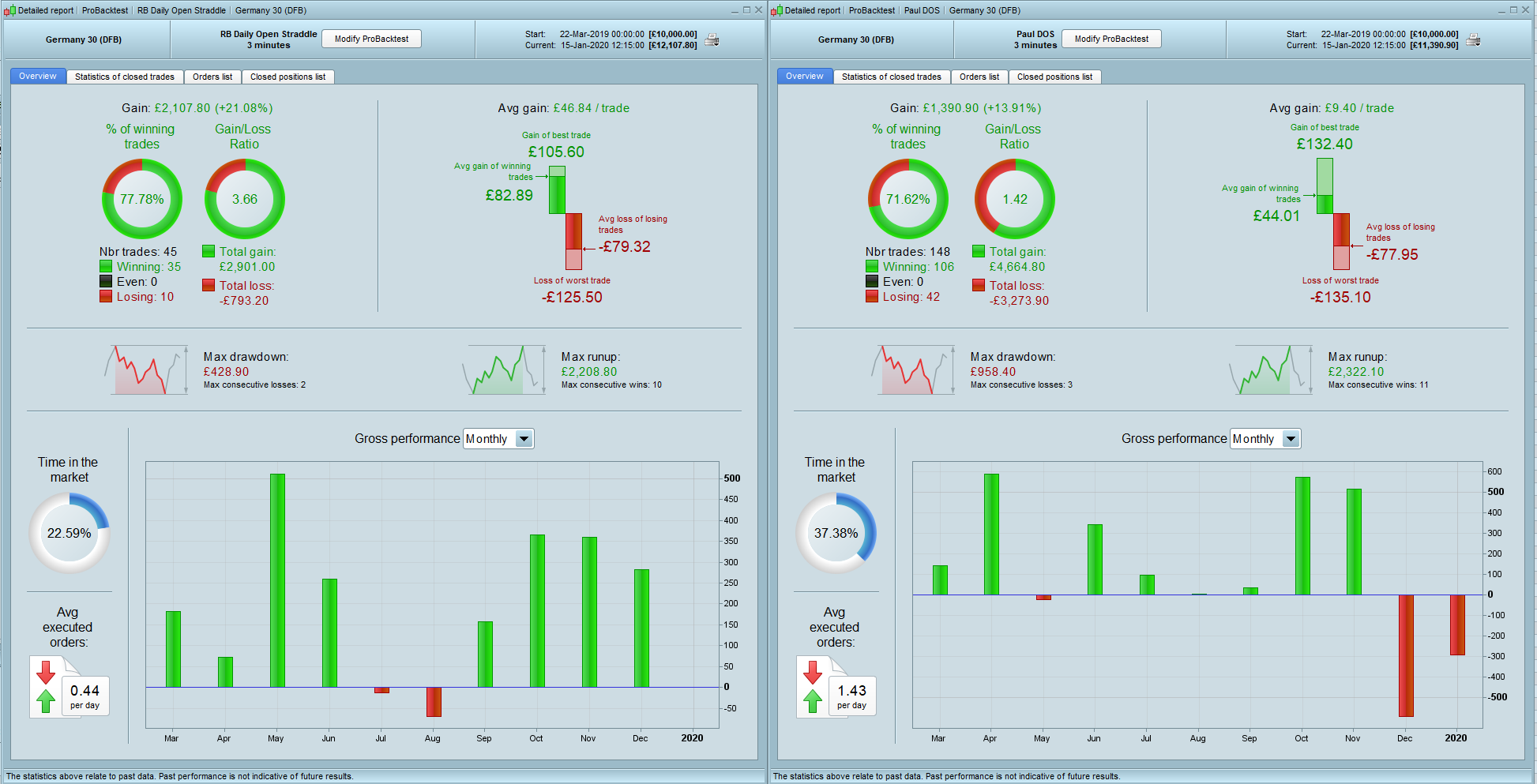Click the red Aug bar in RB Daily Open Straddle chart
The image size is (1537, 784).
434,702
